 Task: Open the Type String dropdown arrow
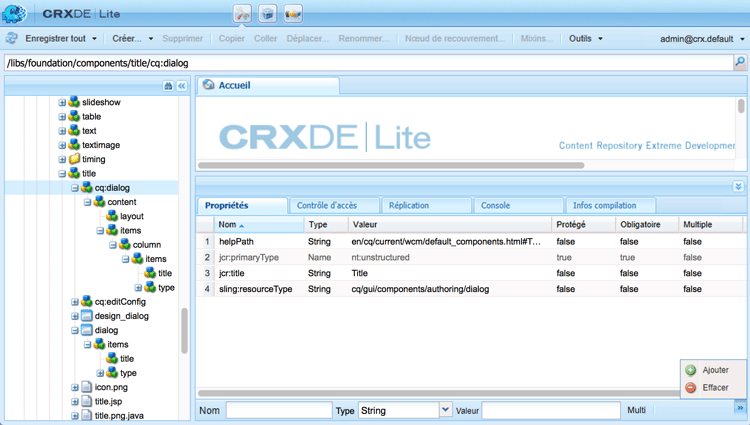click(445, 410)
